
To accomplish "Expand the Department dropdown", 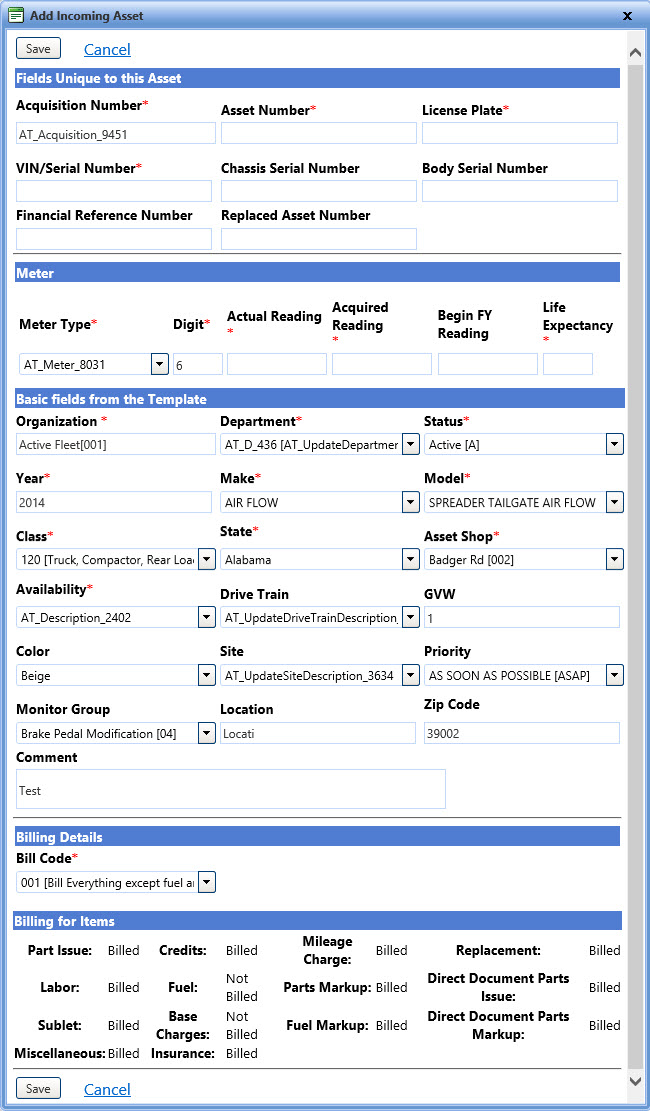I will [x=410, y=444].
